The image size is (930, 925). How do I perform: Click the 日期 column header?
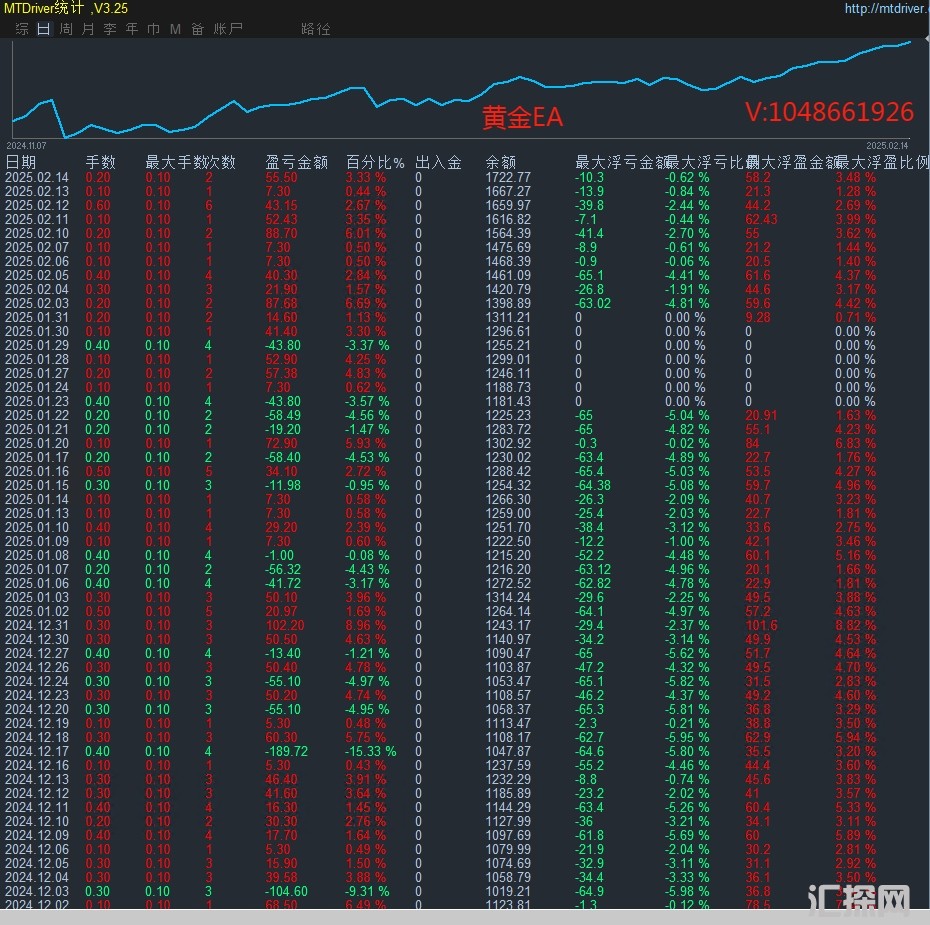pyautogui.click(x=21, y=162)
